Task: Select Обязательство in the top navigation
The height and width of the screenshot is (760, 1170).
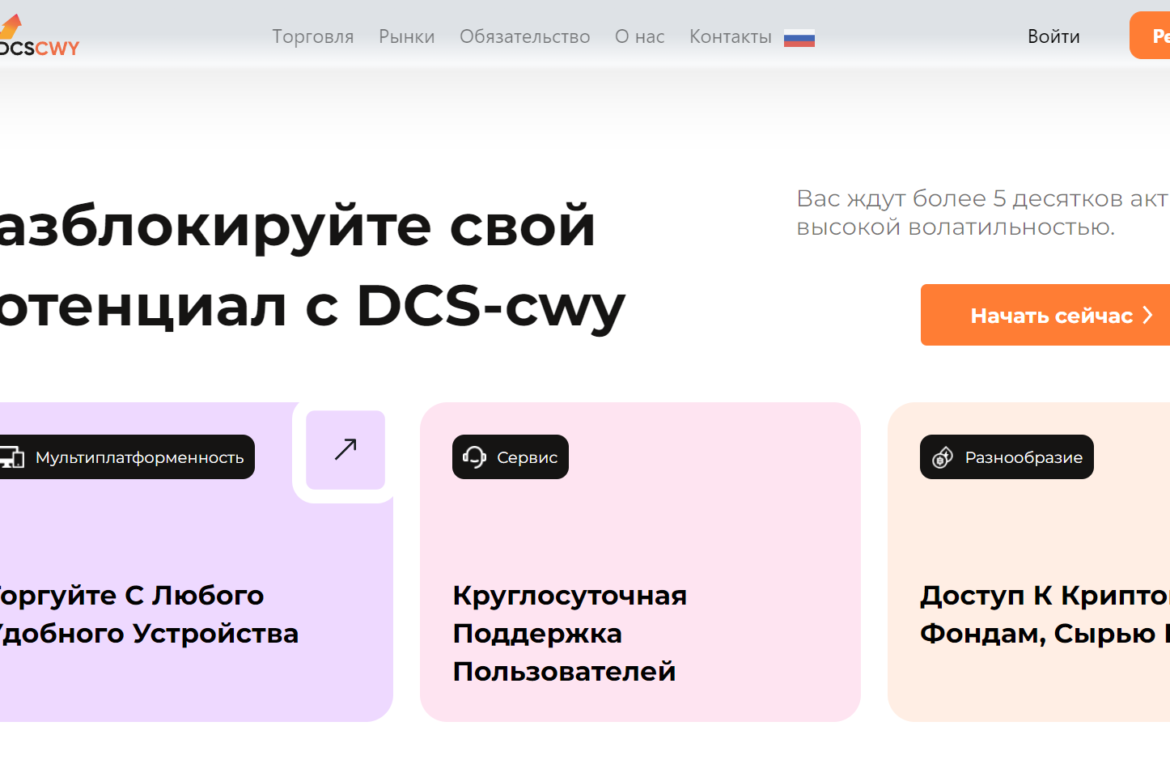Action: (x=524, y=37)
